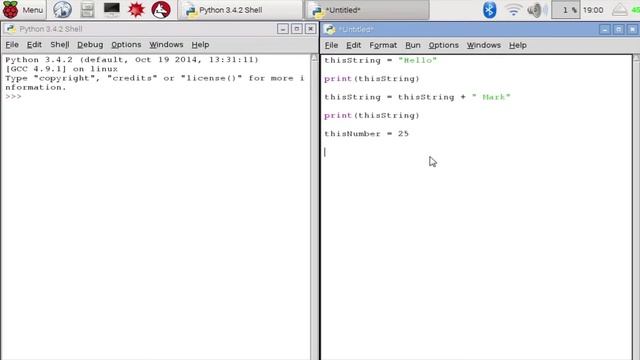Viewport: 640px width, 360px height.
Task: Click the [GCC 4.9.1] on linux line
Action: tap(62, 69)
